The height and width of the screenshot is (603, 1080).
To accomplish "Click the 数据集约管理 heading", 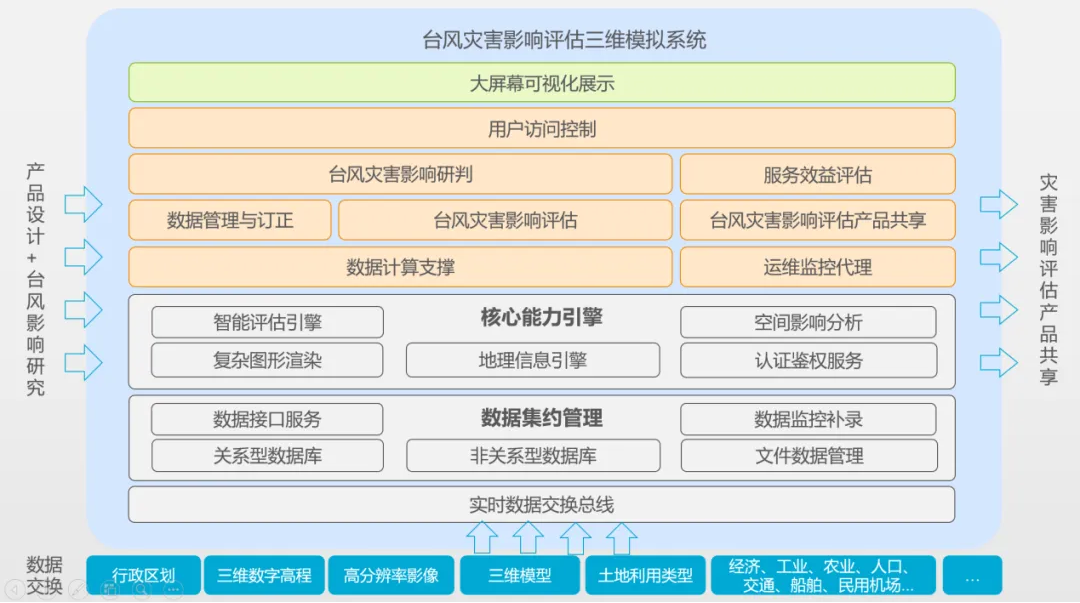I will (x=541, y=418).
